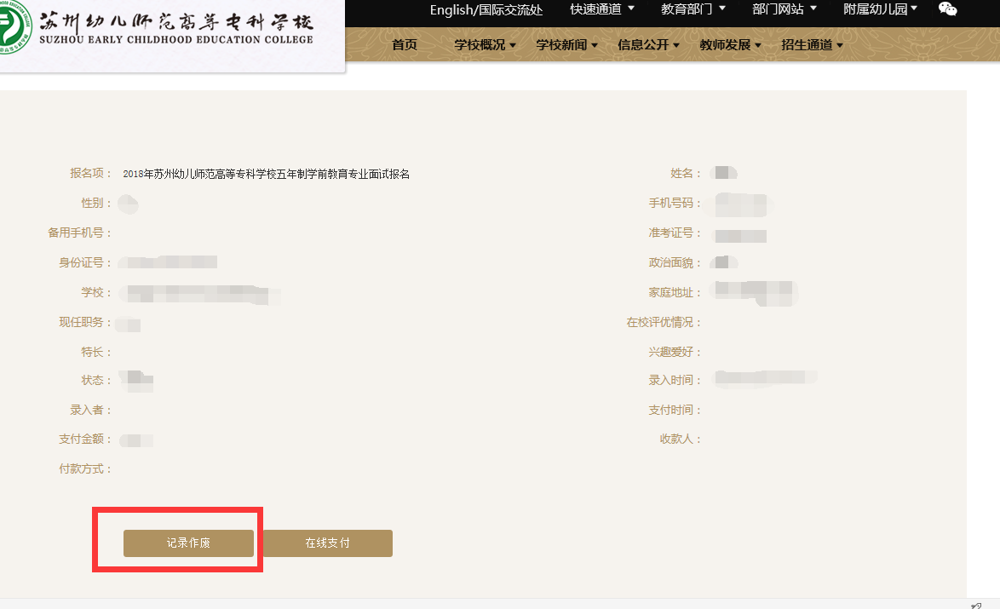Open the 学校新闻 menu
The image size is (1000, 609).
click(x=566, y=45)
